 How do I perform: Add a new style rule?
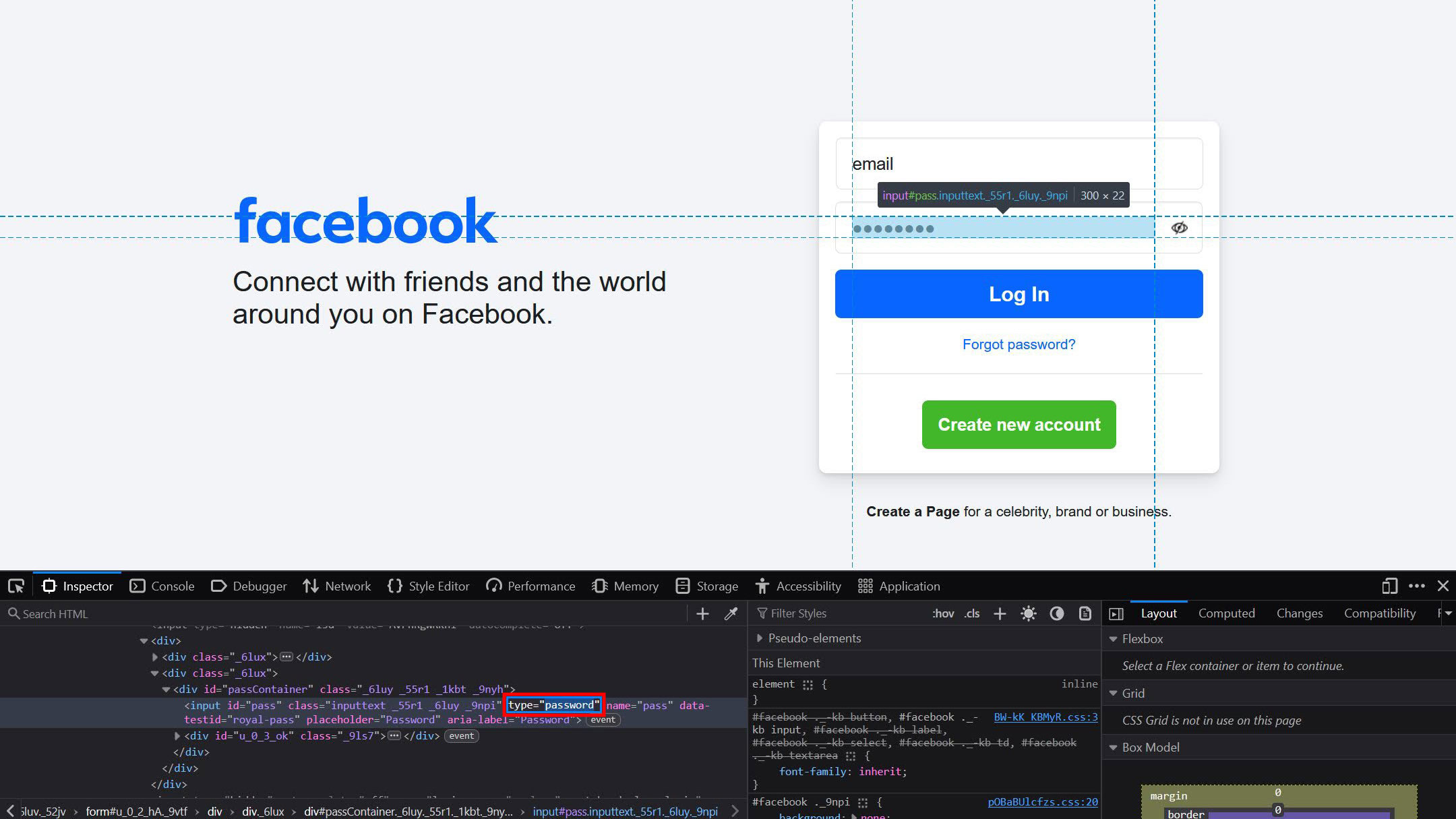pos(1000,613)
